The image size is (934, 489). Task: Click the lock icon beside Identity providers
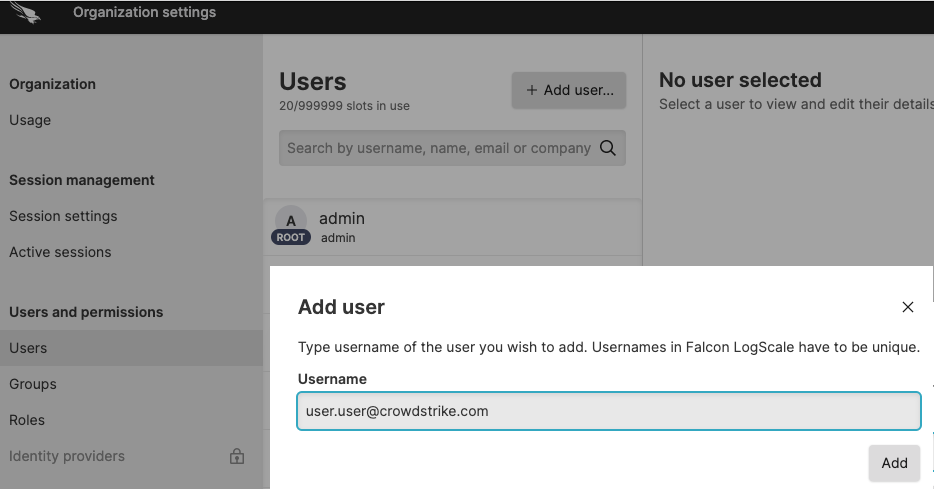[x=237, y=457]
